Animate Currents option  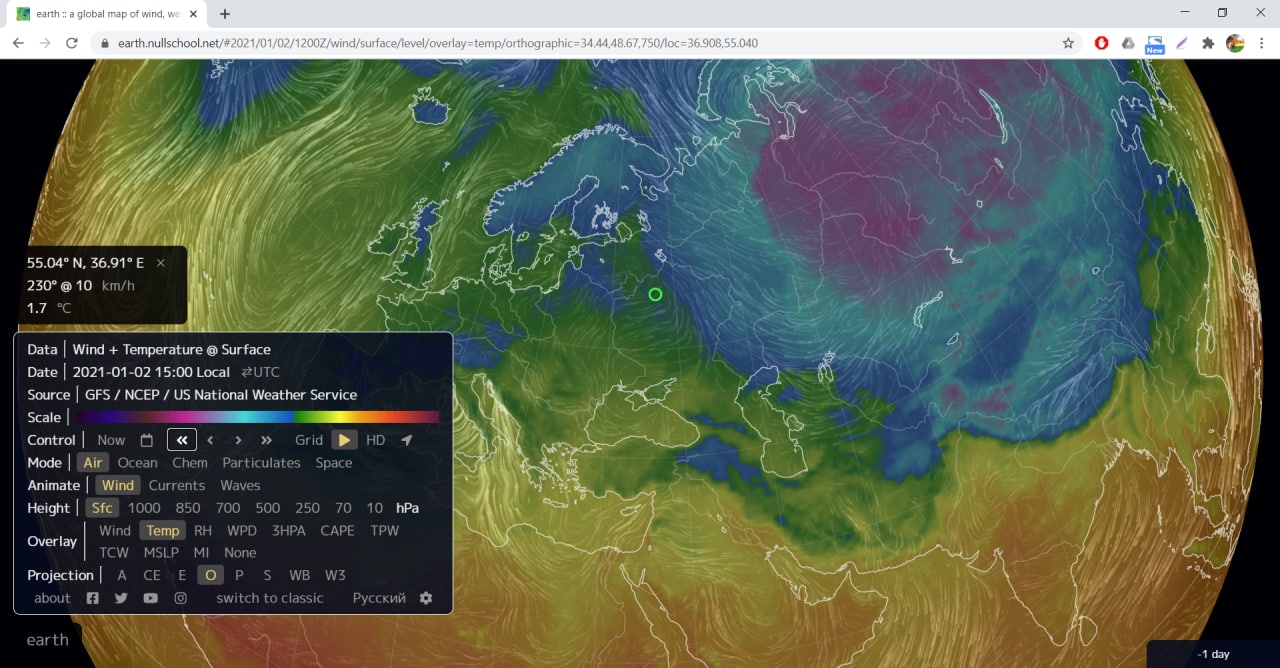coord(177,486)
